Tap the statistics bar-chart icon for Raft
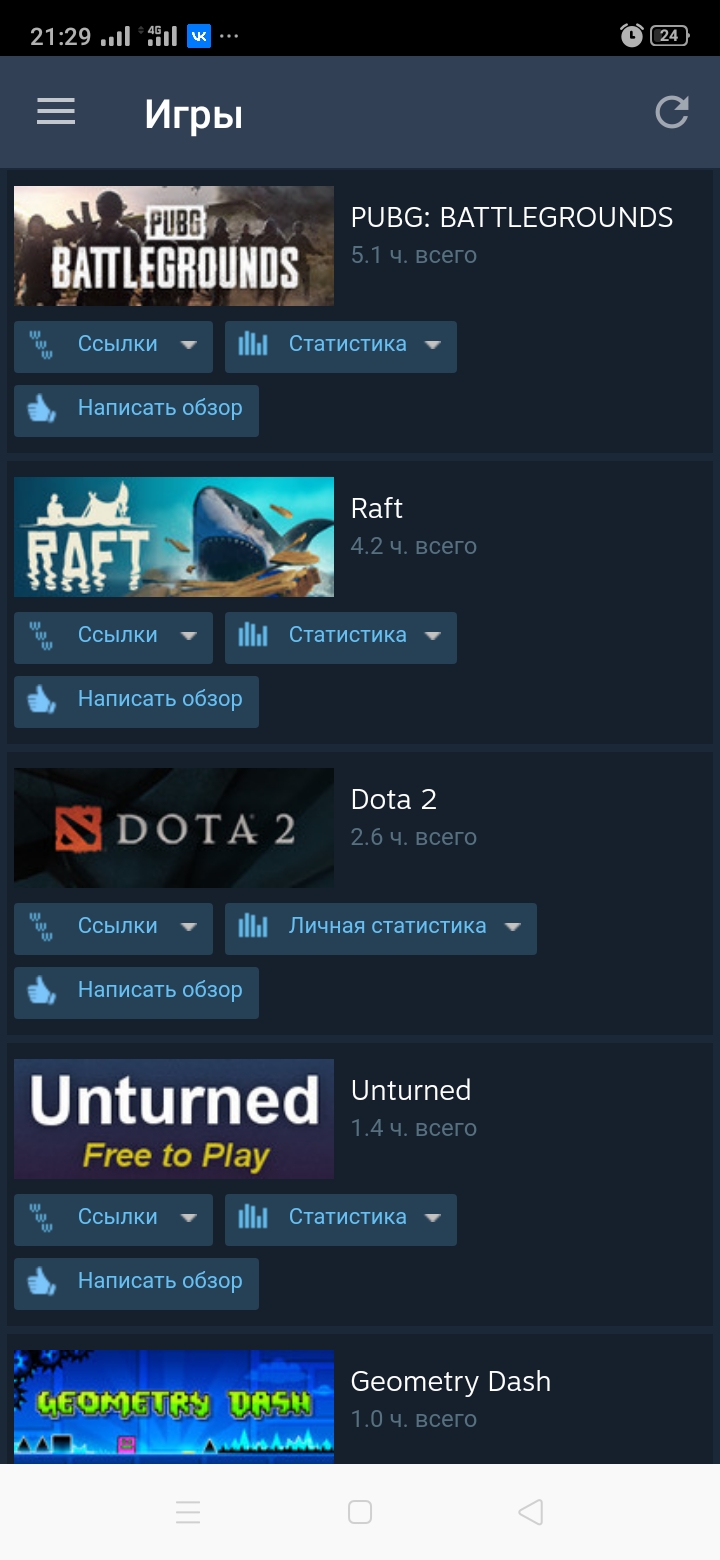This screenshot has height=1560, width=720. [x=253, y=635]
